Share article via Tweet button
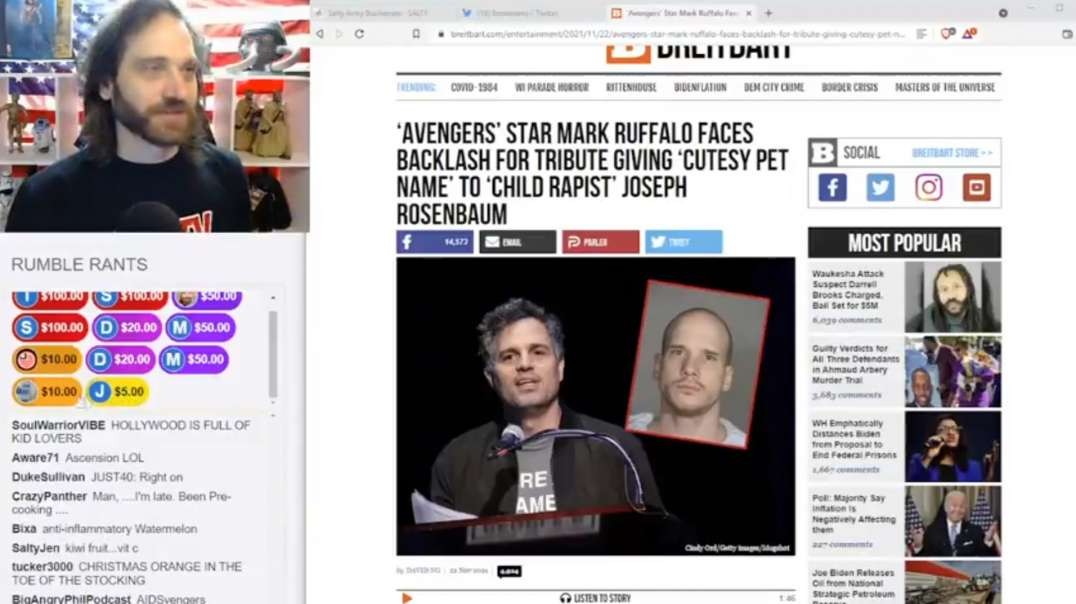The width and height of the screenshot is (1076, 604). pyautogui.click(x=683, y=242)
